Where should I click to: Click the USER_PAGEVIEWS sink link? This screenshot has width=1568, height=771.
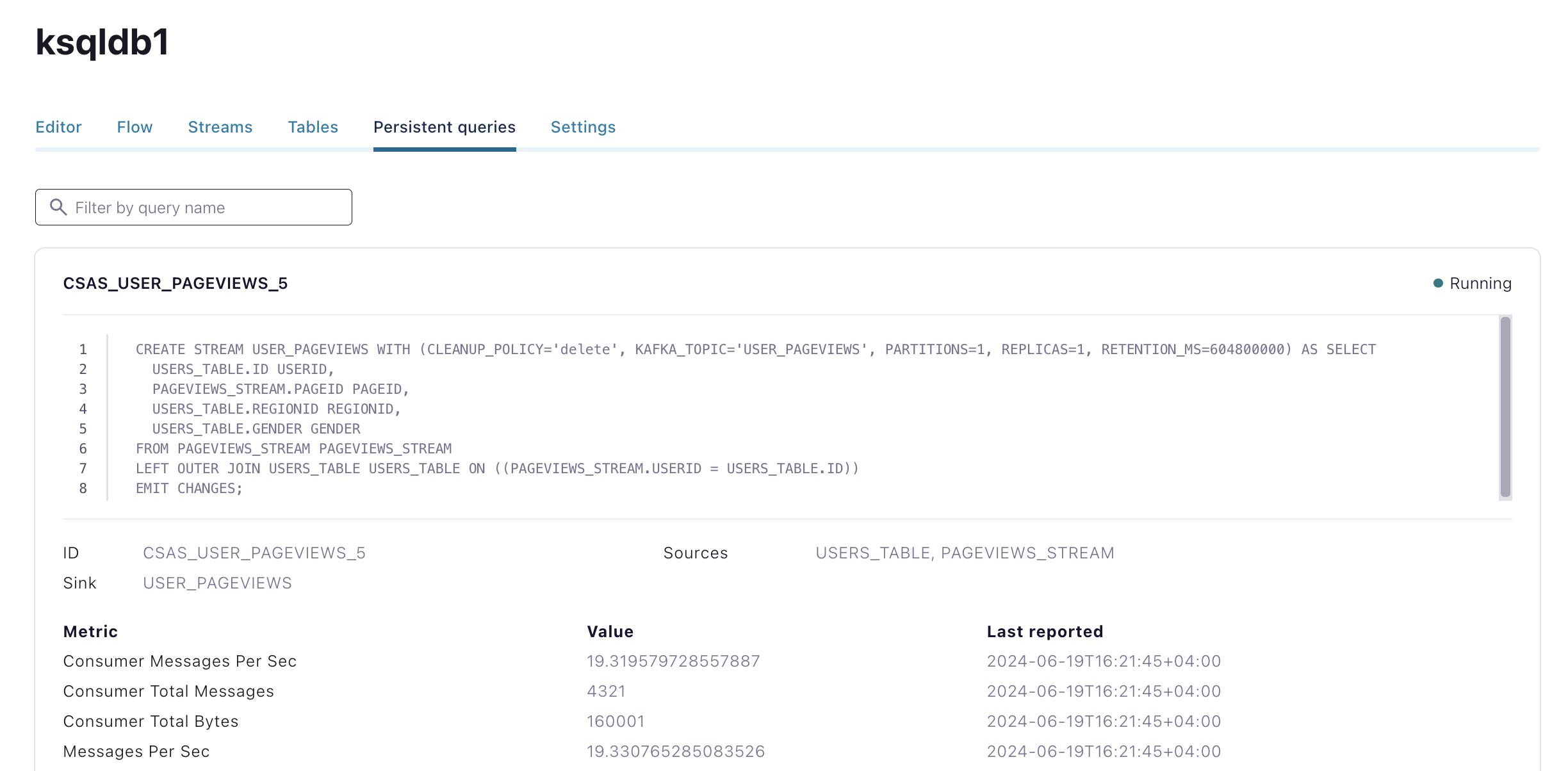[x=215, y=582]
